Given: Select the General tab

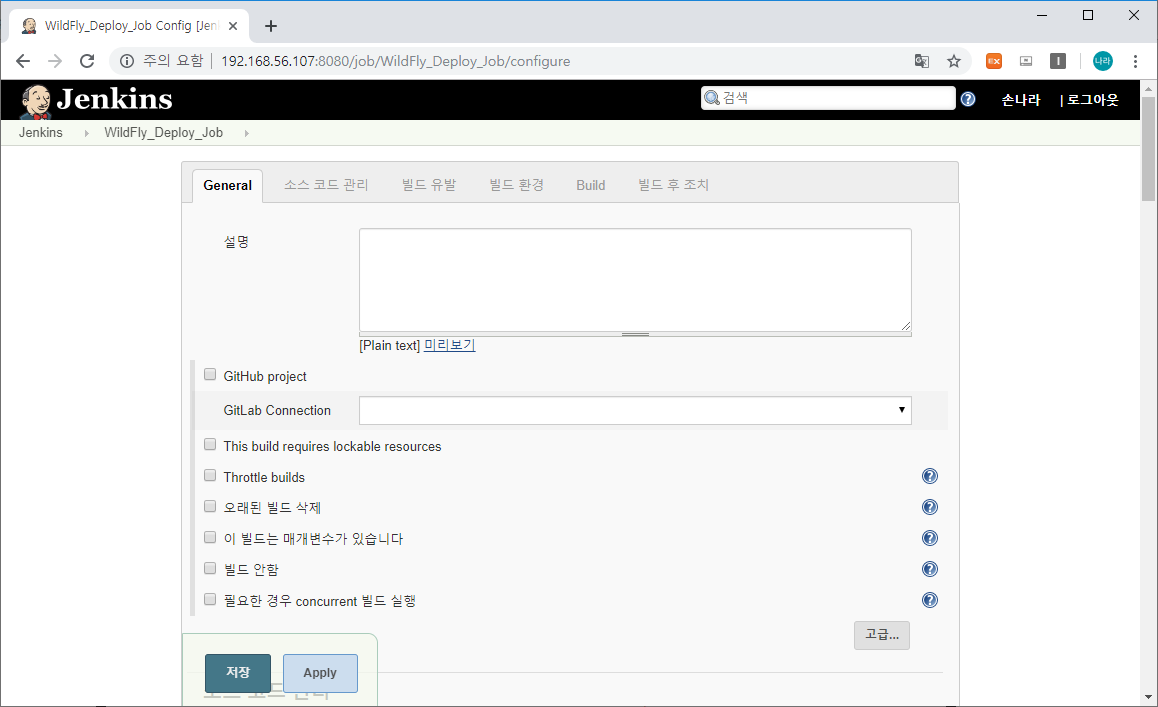Looking at the screenshot, I should coord(227,185).
